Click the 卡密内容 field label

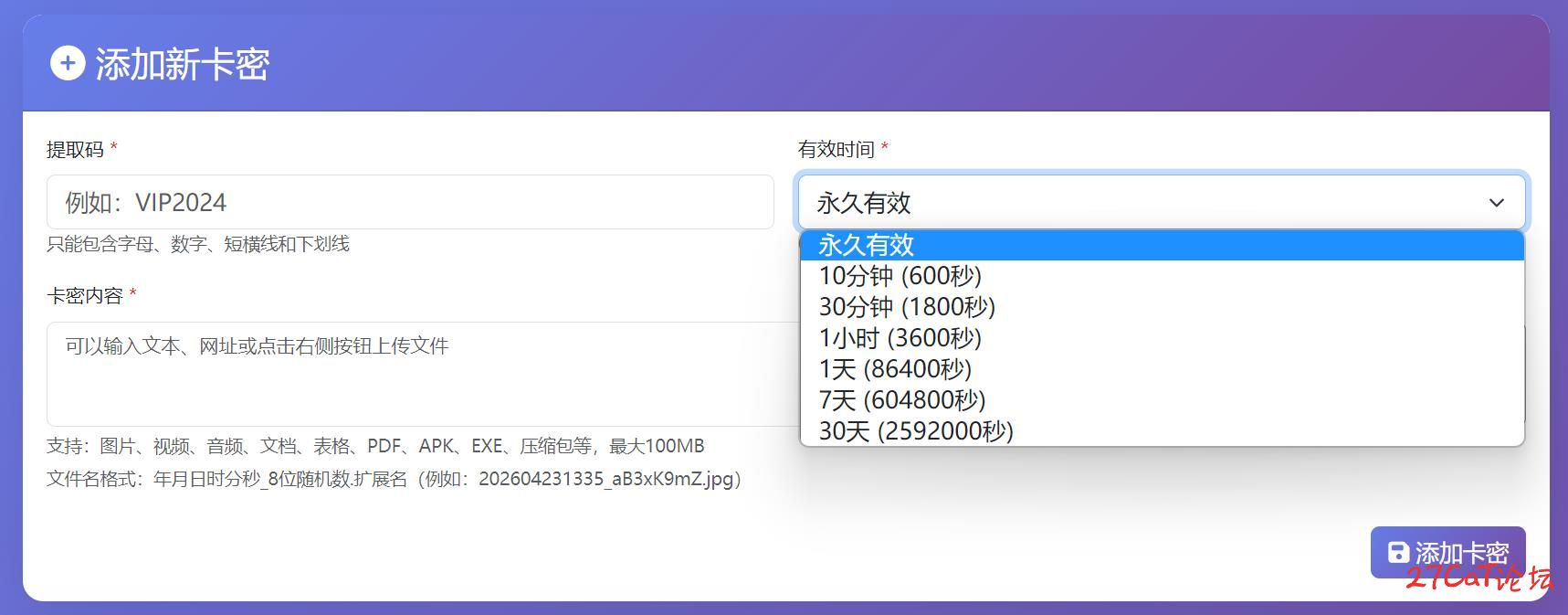(84, 295)
